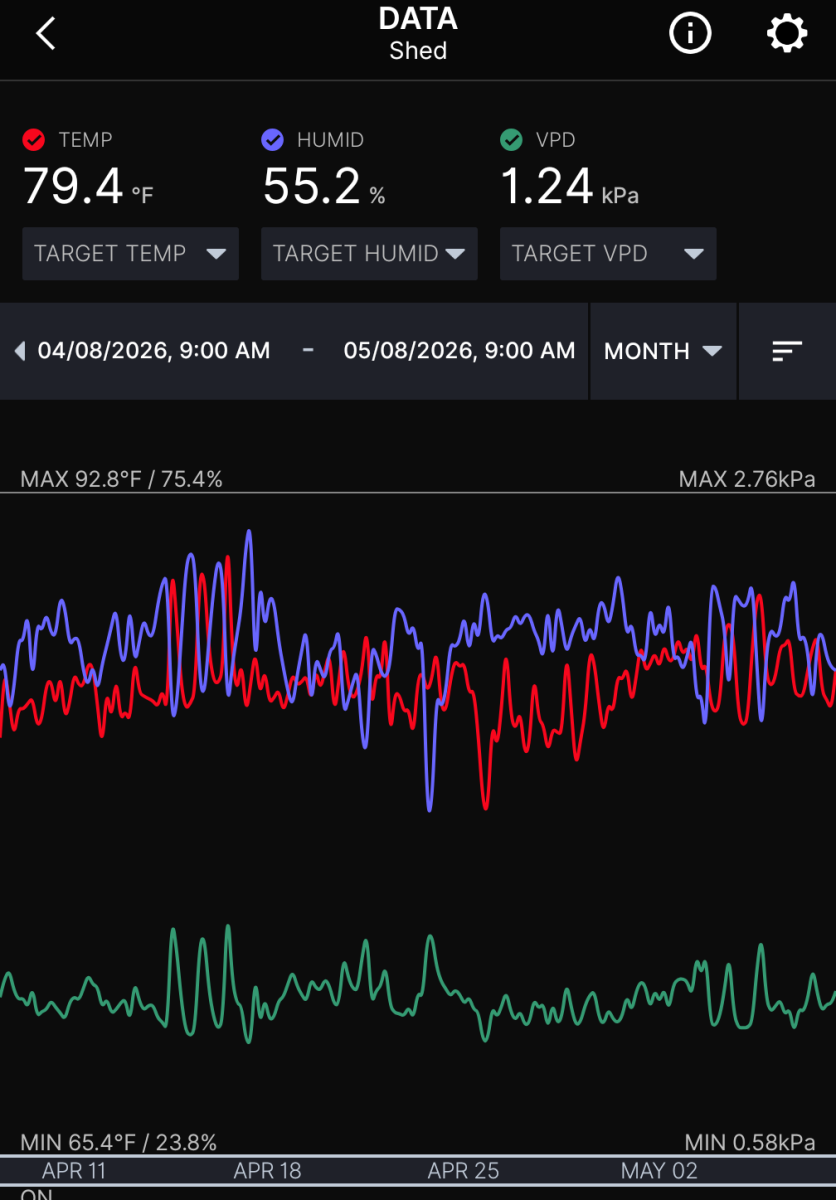Tap the Shed device title
This screenshot has height=1200, width=836.
418,51
